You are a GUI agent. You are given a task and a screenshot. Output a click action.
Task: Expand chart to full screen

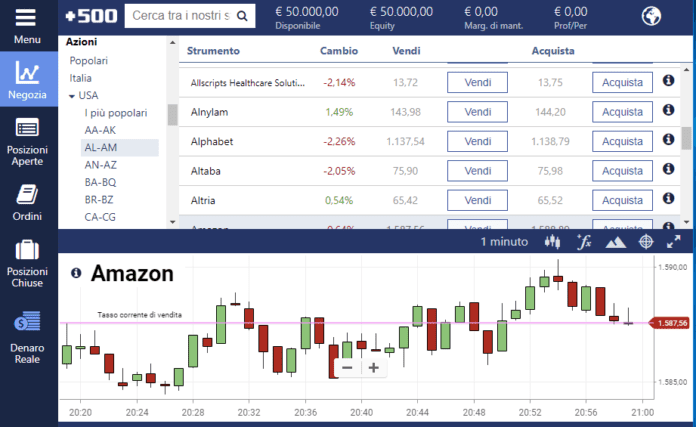pos(674,242)
